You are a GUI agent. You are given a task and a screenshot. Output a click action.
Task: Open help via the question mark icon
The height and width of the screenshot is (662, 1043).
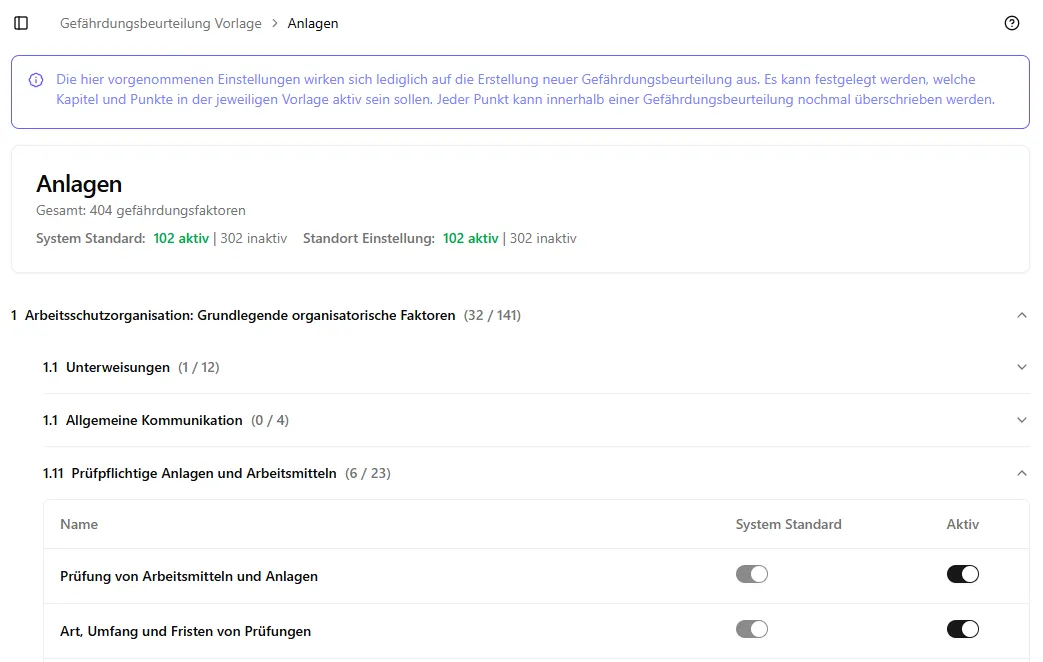[x=1011, y=23]
